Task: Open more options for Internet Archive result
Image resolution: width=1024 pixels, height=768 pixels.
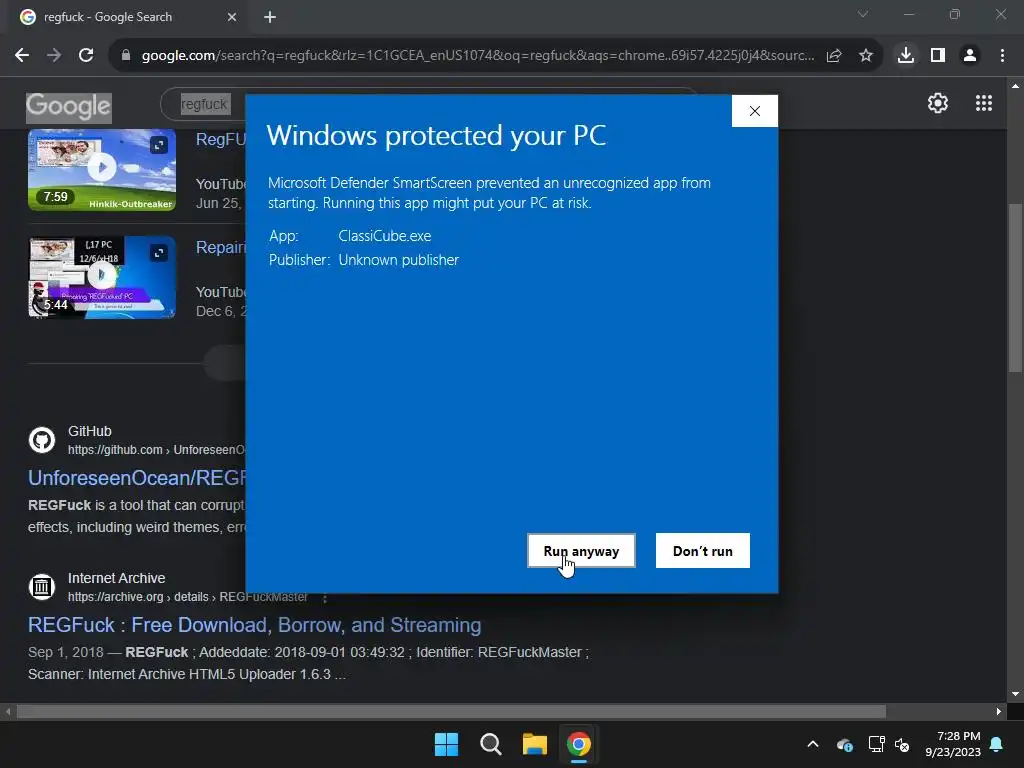Action: (x=325, y=597)
